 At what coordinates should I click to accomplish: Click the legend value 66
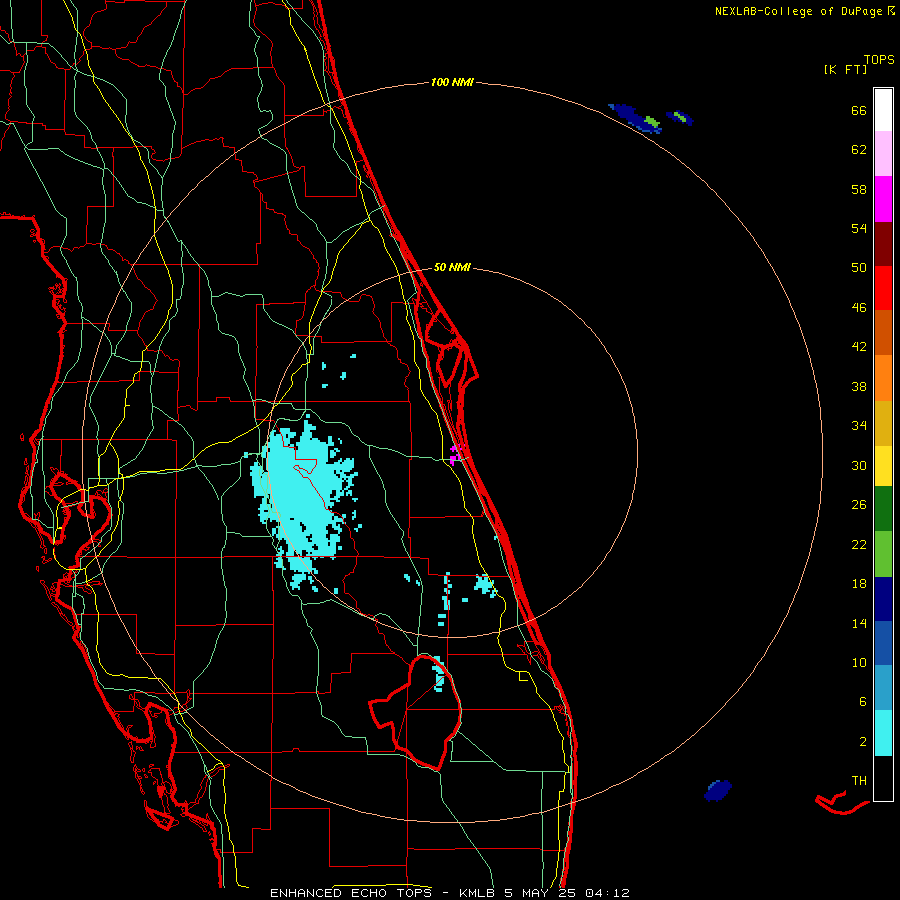(x=859, y=110)
